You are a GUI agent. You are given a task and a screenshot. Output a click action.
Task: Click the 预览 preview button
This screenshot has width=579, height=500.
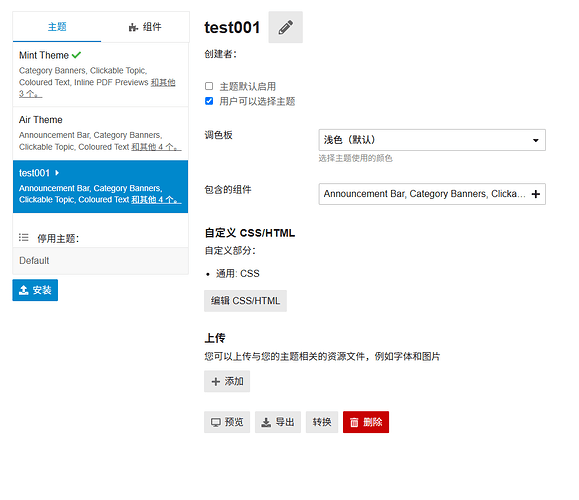pos(227,422)
